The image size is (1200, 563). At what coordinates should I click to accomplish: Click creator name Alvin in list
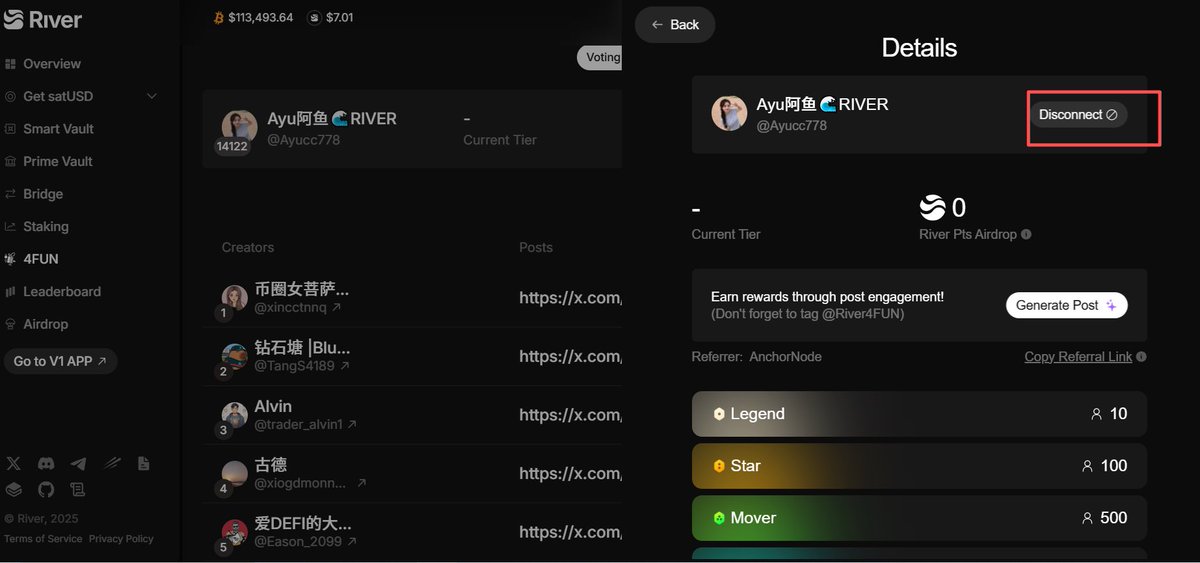[273, 407]
